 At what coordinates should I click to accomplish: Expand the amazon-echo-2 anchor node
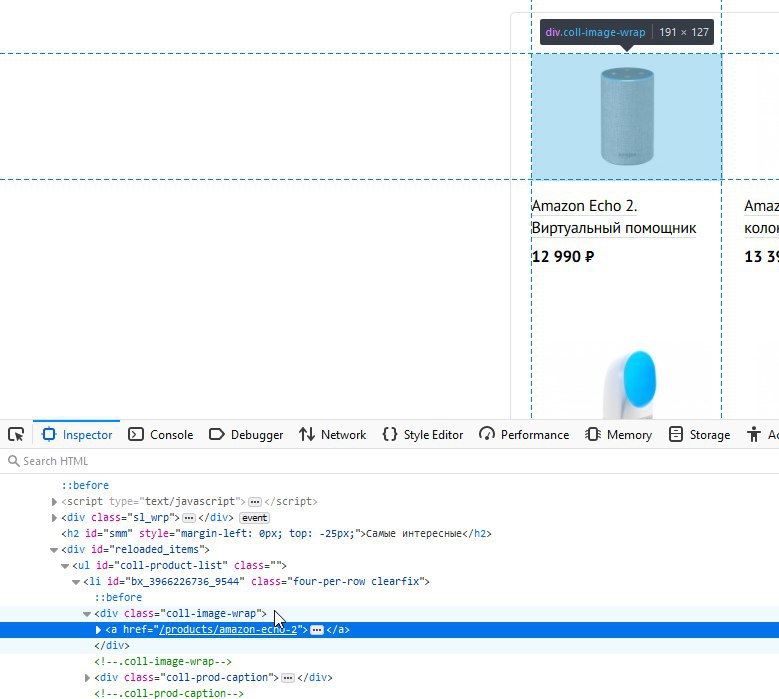tap(98, 630)
